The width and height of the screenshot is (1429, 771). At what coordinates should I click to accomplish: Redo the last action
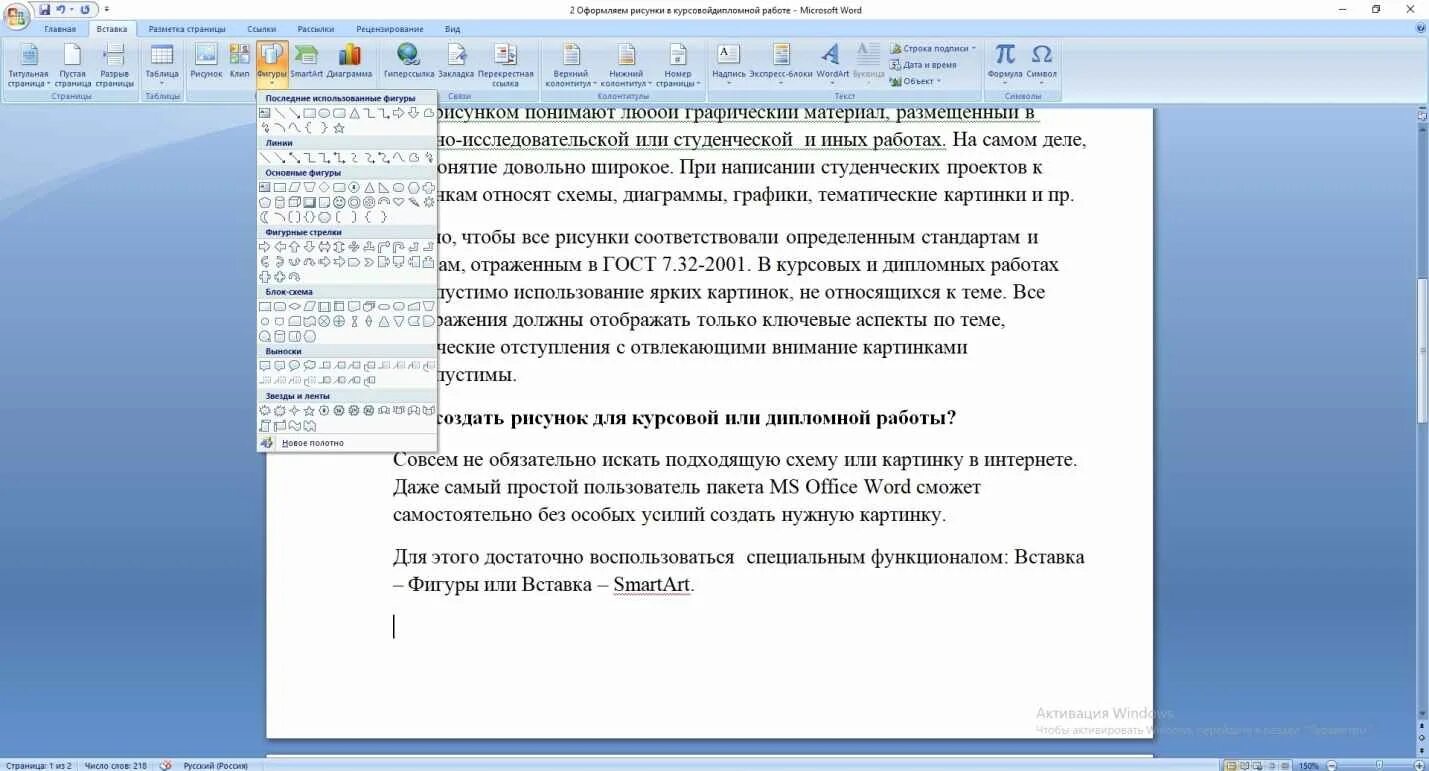pyautogui.click(x=85, y=9)
